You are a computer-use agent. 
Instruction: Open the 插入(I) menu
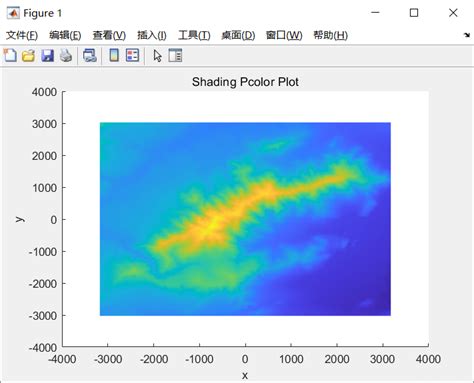(152, 35)
